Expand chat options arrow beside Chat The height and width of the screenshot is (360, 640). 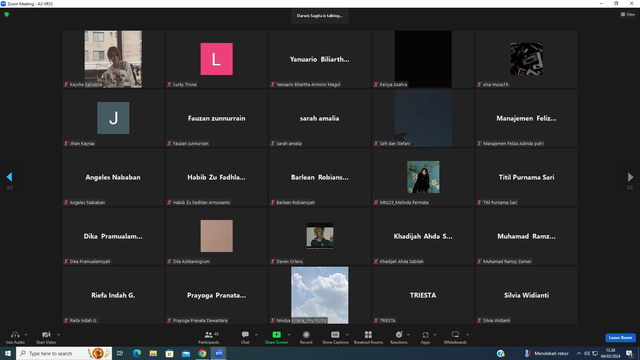pyautogui.click(x=256, y=335)
